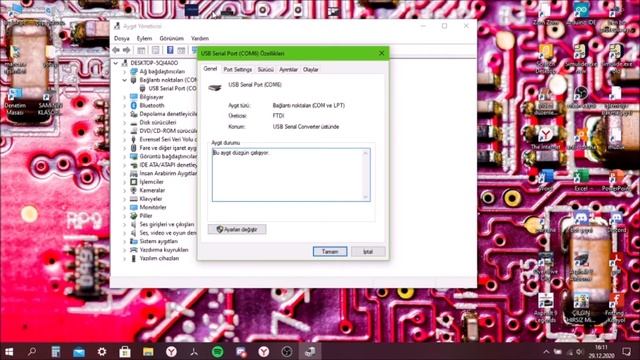Expand the Monitörler node
Viewport: 640px width, 360px height.
pos(125,207)
